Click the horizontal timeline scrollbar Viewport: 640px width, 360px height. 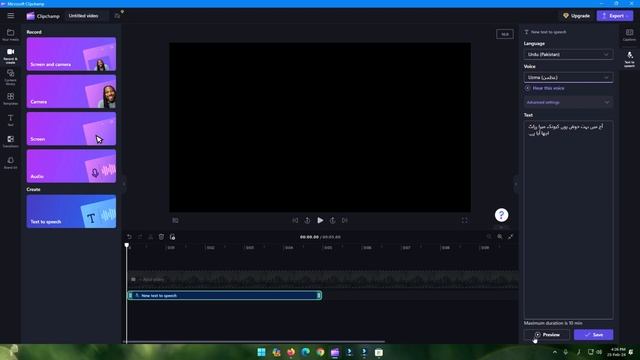[254, 342]
